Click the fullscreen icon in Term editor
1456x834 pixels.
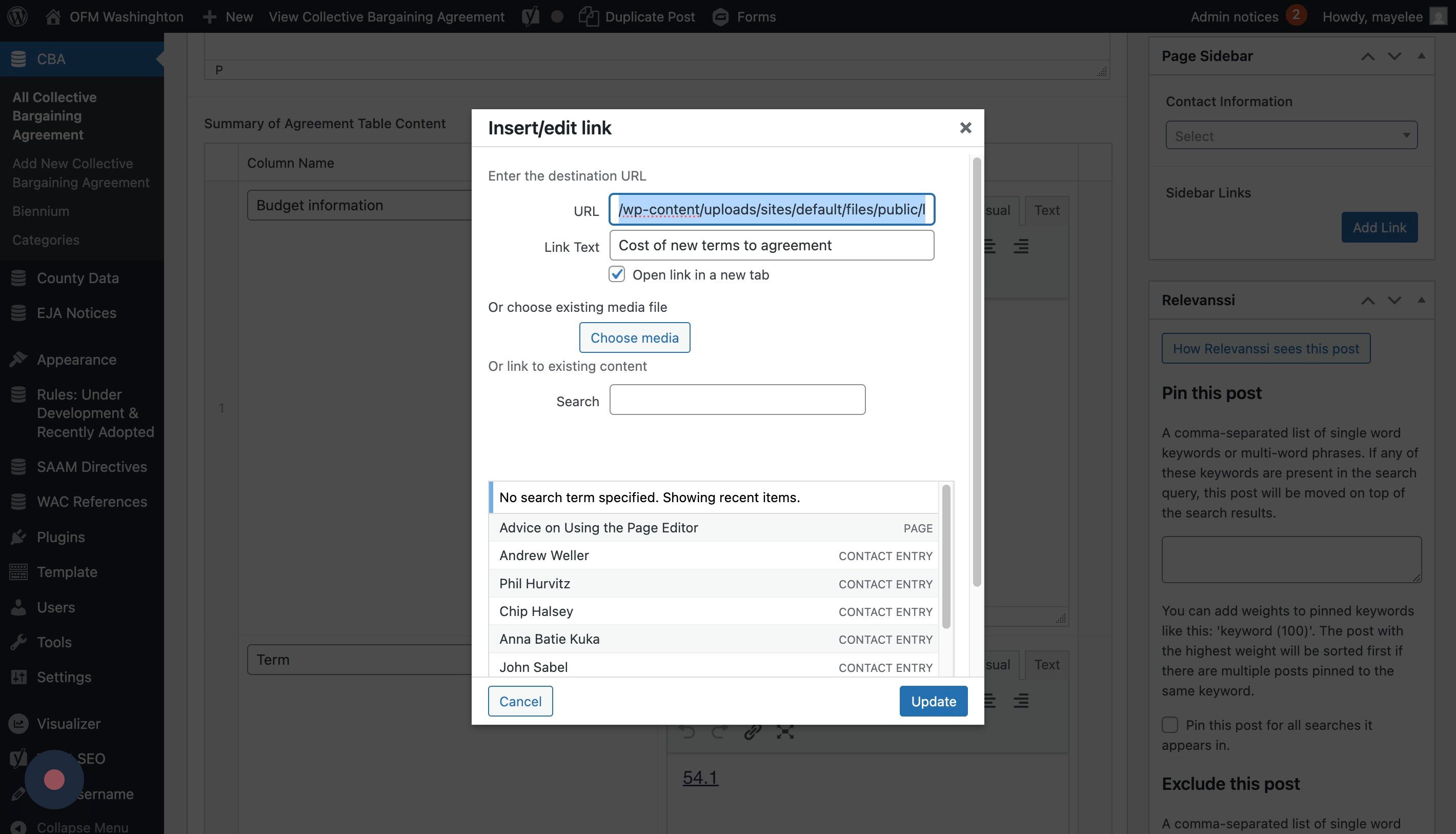[785, 731]
